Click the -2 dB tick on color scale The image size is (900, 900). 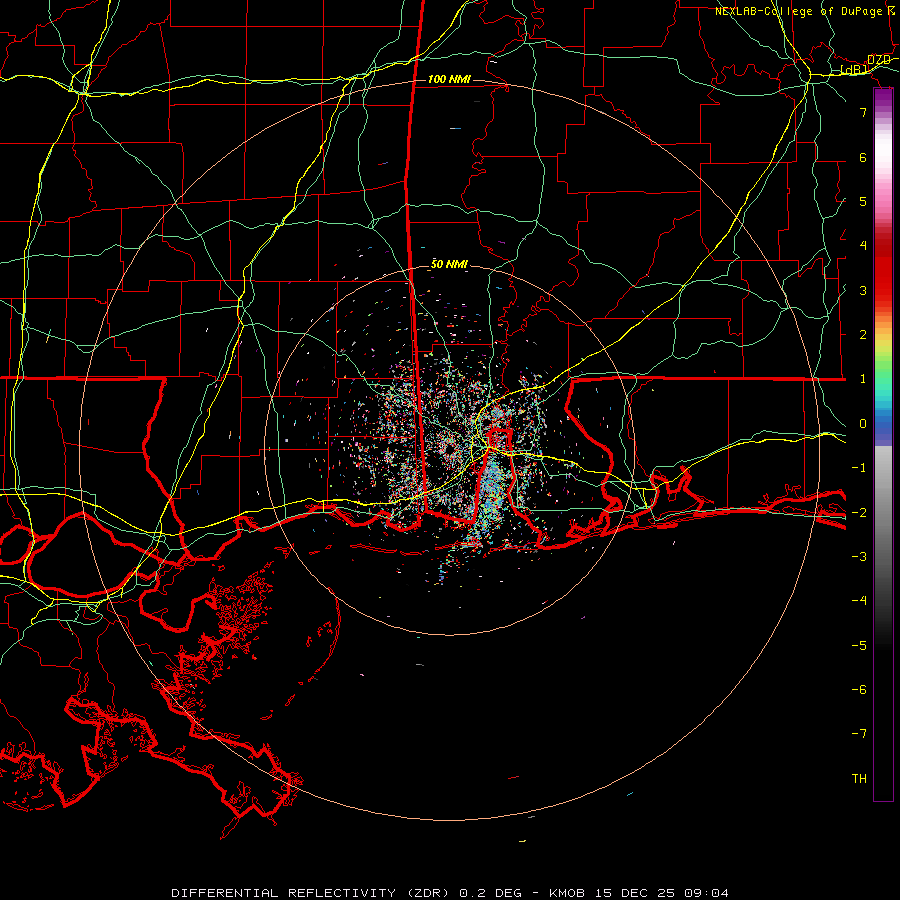point(859,512)
